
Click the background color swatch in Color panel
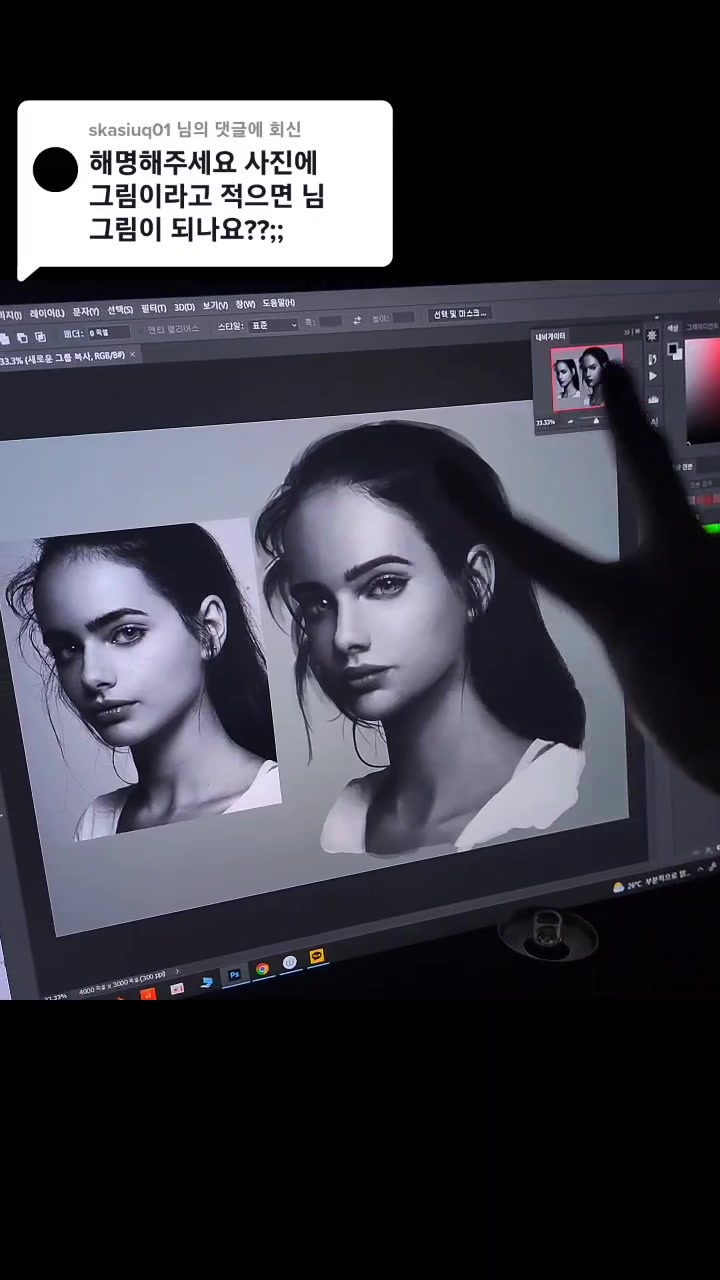pos(678,353)
